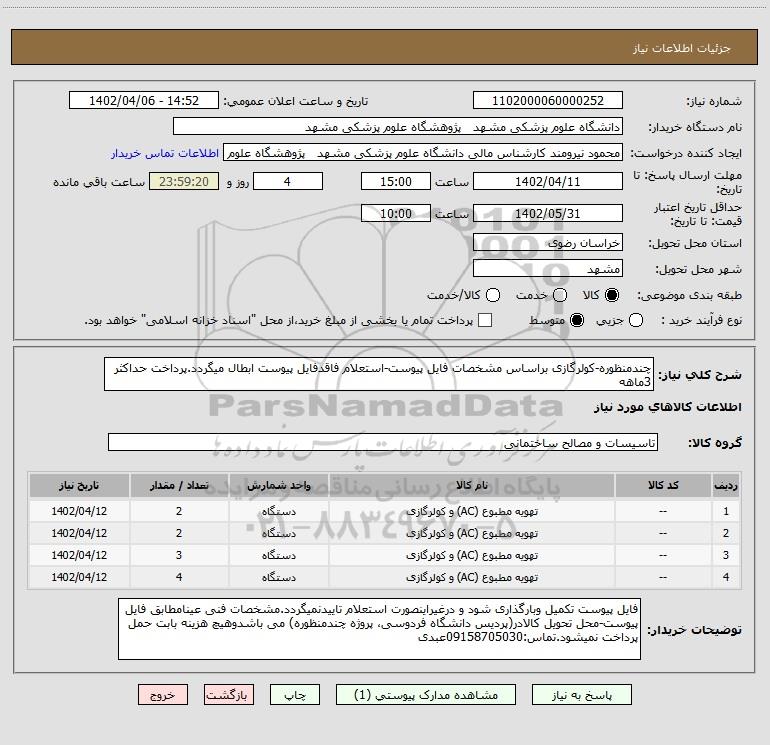Select the کالا radio button

pyautogui.click(x=612, y=295)
